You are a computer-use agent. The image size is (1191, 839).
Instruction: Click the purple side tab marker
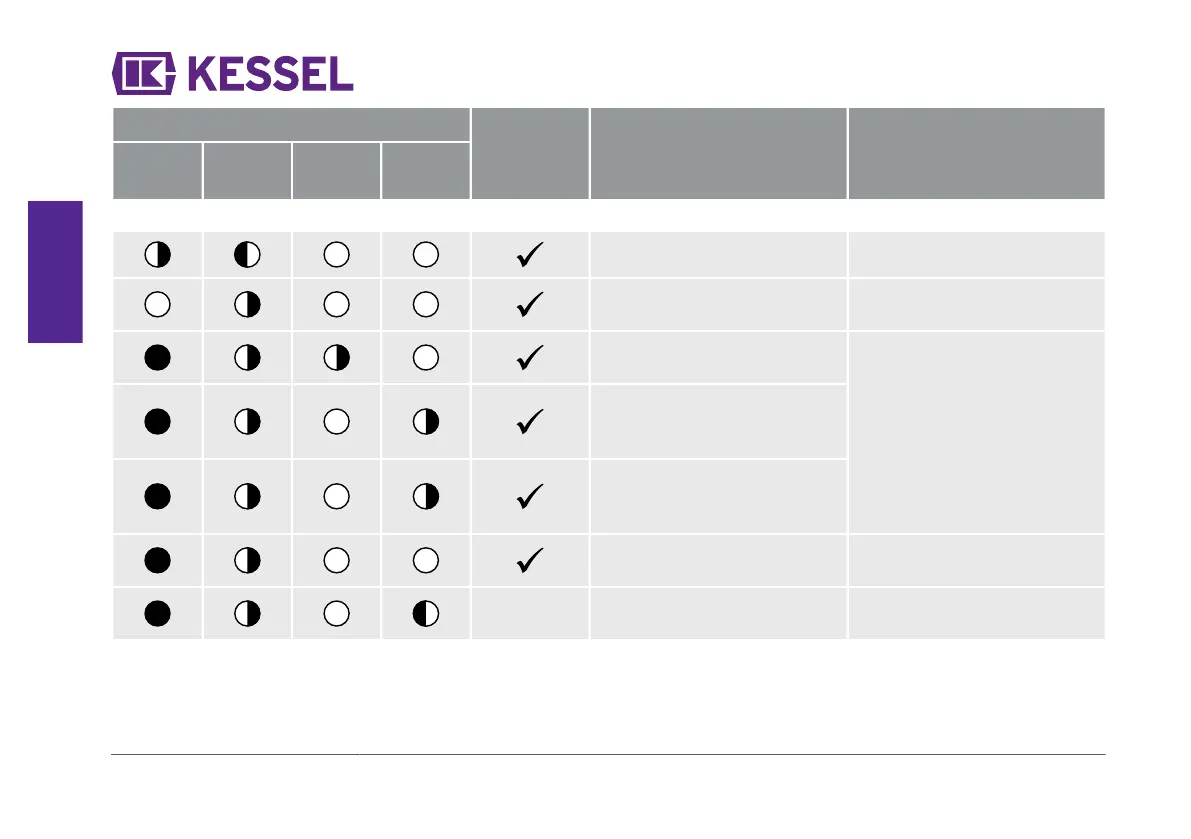pos(55,272)
